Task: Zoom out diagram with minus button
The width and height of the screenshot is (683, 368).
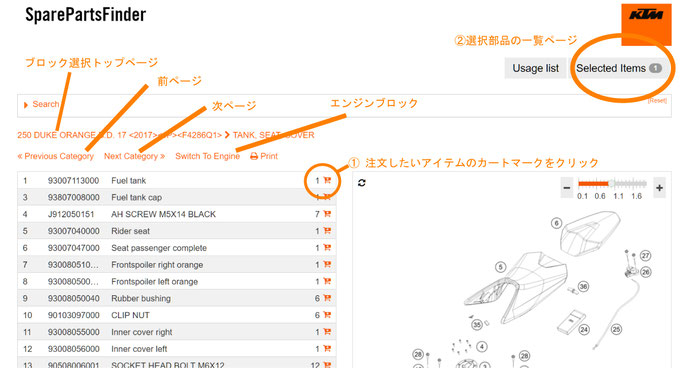Action: [x=567, y=188]
